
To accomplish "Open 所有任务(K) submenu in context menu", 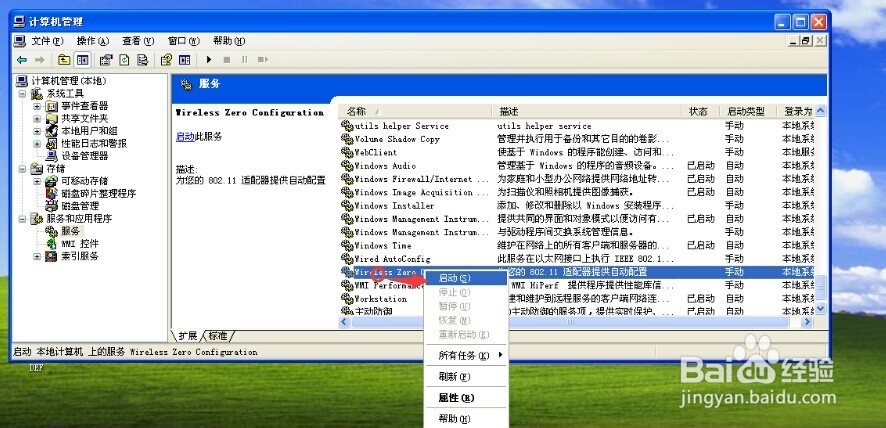I will click(x=466, y=356).
